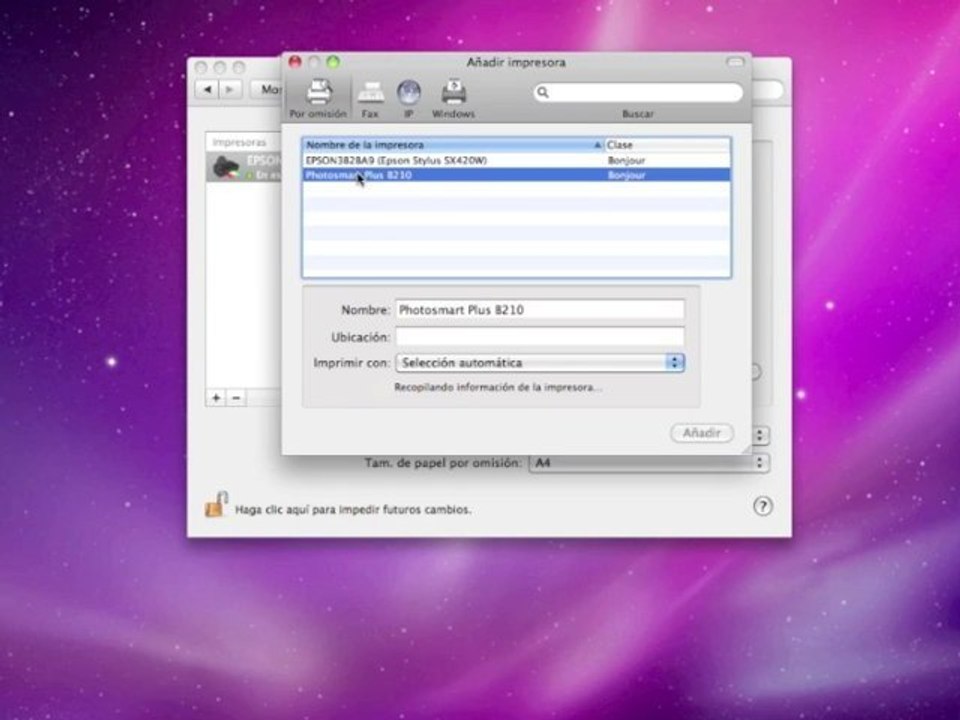Screen dimensions: 960x720
Task: Open the help question mark button
Action: tap(762, 506)
